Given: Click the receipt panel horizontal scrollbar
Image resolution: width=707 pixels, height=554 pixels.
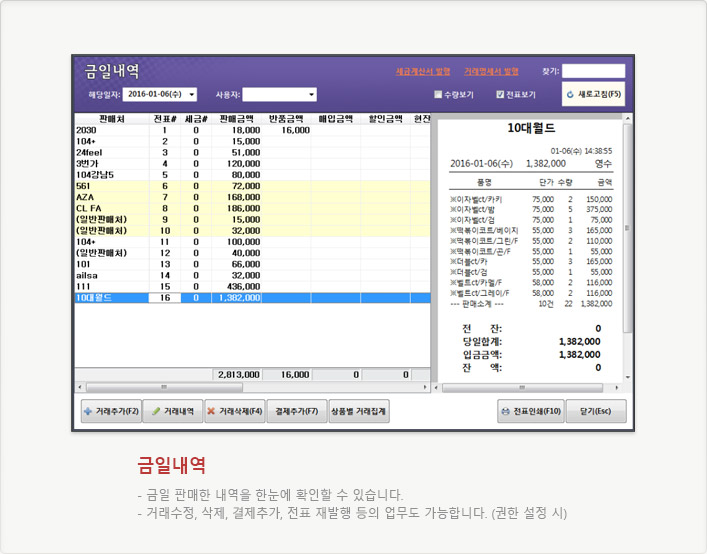Looking at the screenshot, I should pyautogui.click(x=522, y=388).
